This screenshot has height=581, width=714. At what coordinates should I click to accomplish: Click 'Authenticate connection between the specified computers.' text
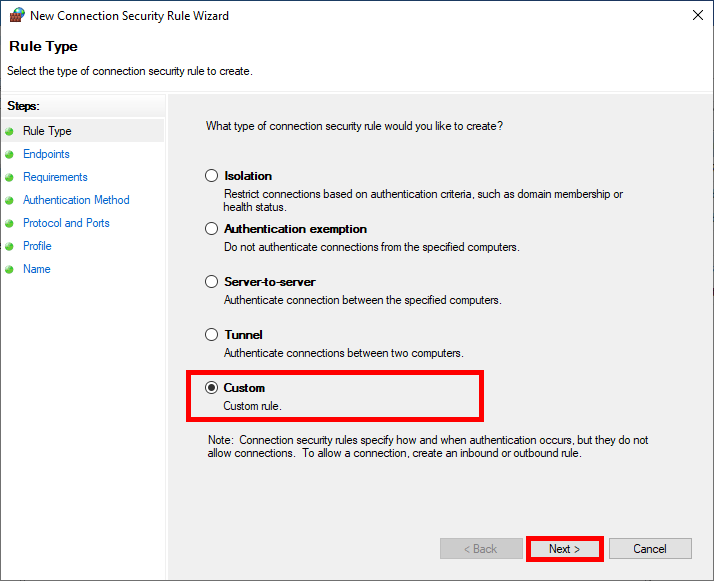362,300
